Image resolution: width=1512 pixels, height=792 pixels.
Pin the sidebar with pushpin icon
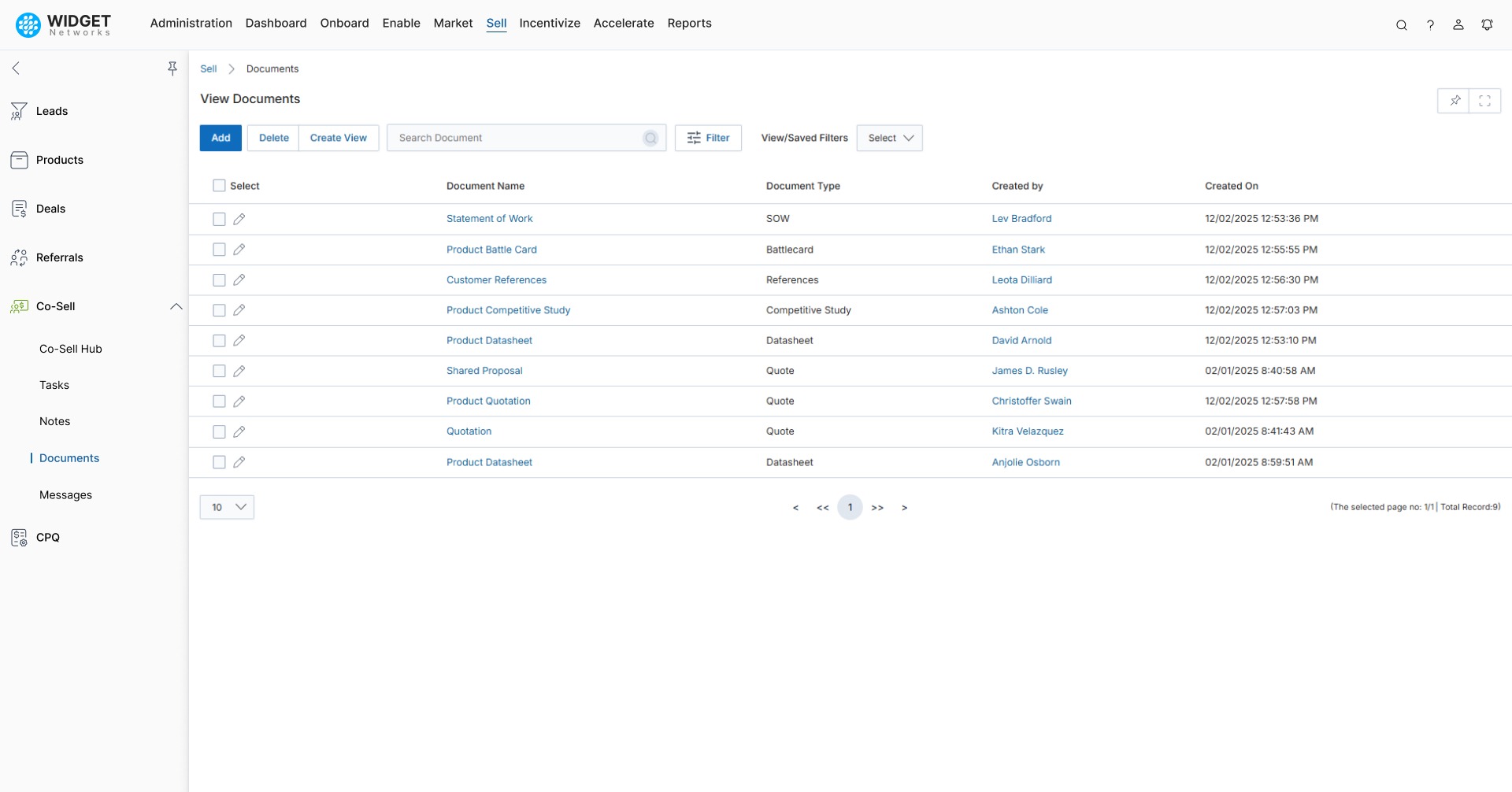pyautogui.click(x=172, y=68)
